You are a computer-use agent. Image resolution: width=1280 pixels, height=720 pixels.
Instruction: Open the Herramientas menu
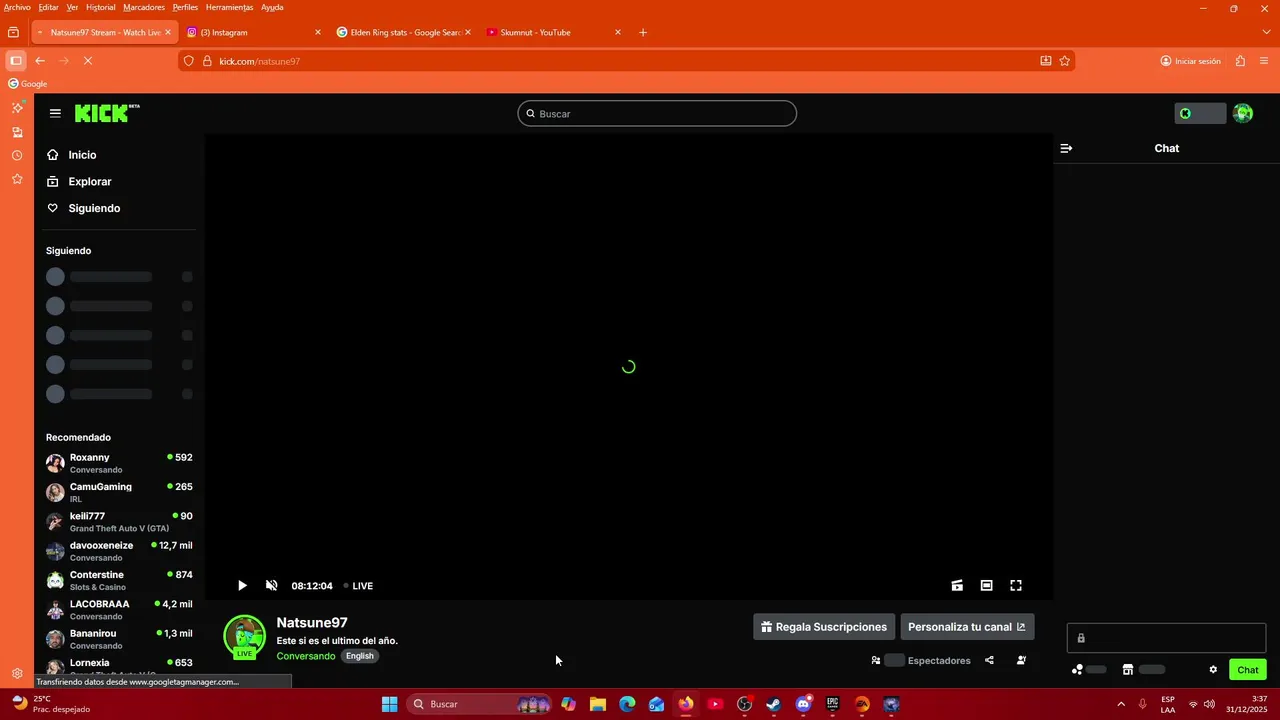229,7
